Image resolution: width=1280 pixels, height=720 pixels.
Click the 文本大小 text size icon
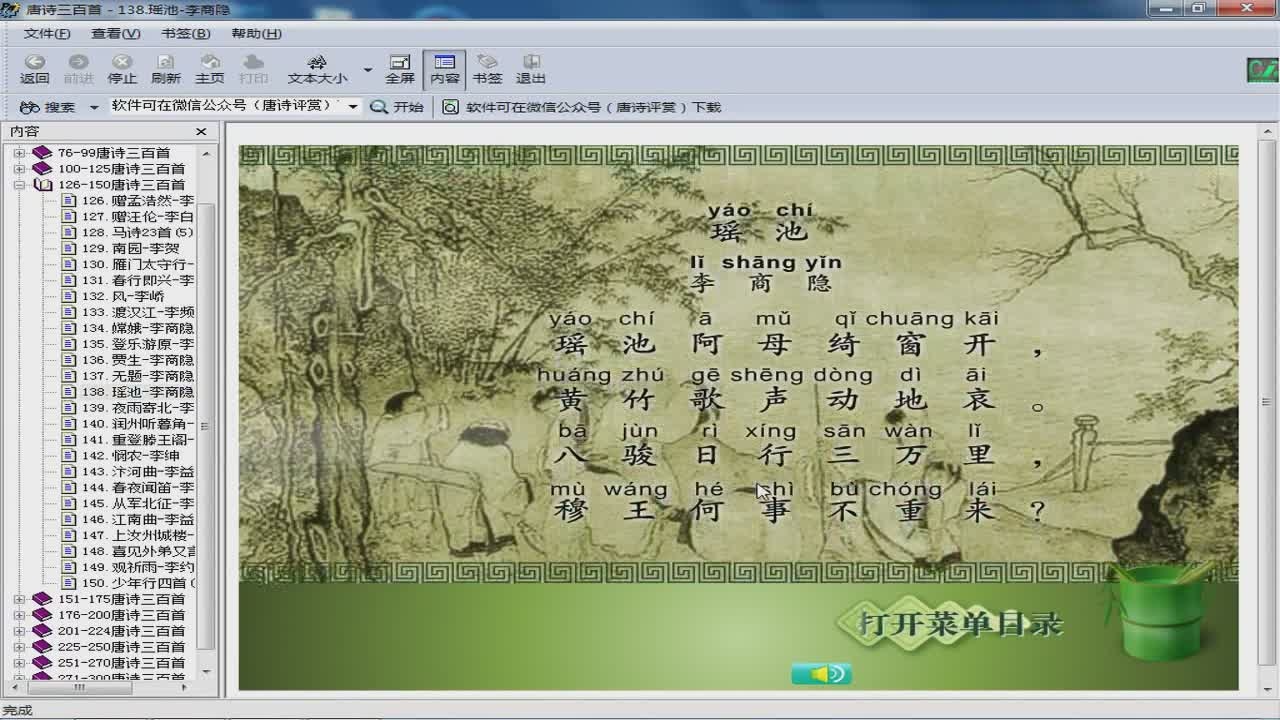(317, 69)
